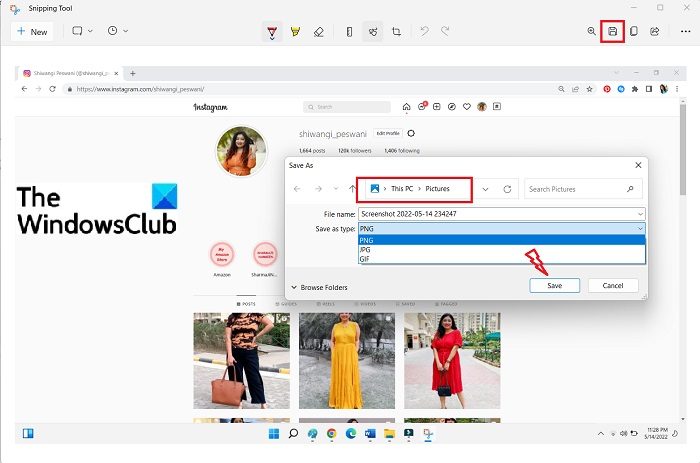Open the red dress post thumbnail

coord(452,361)
